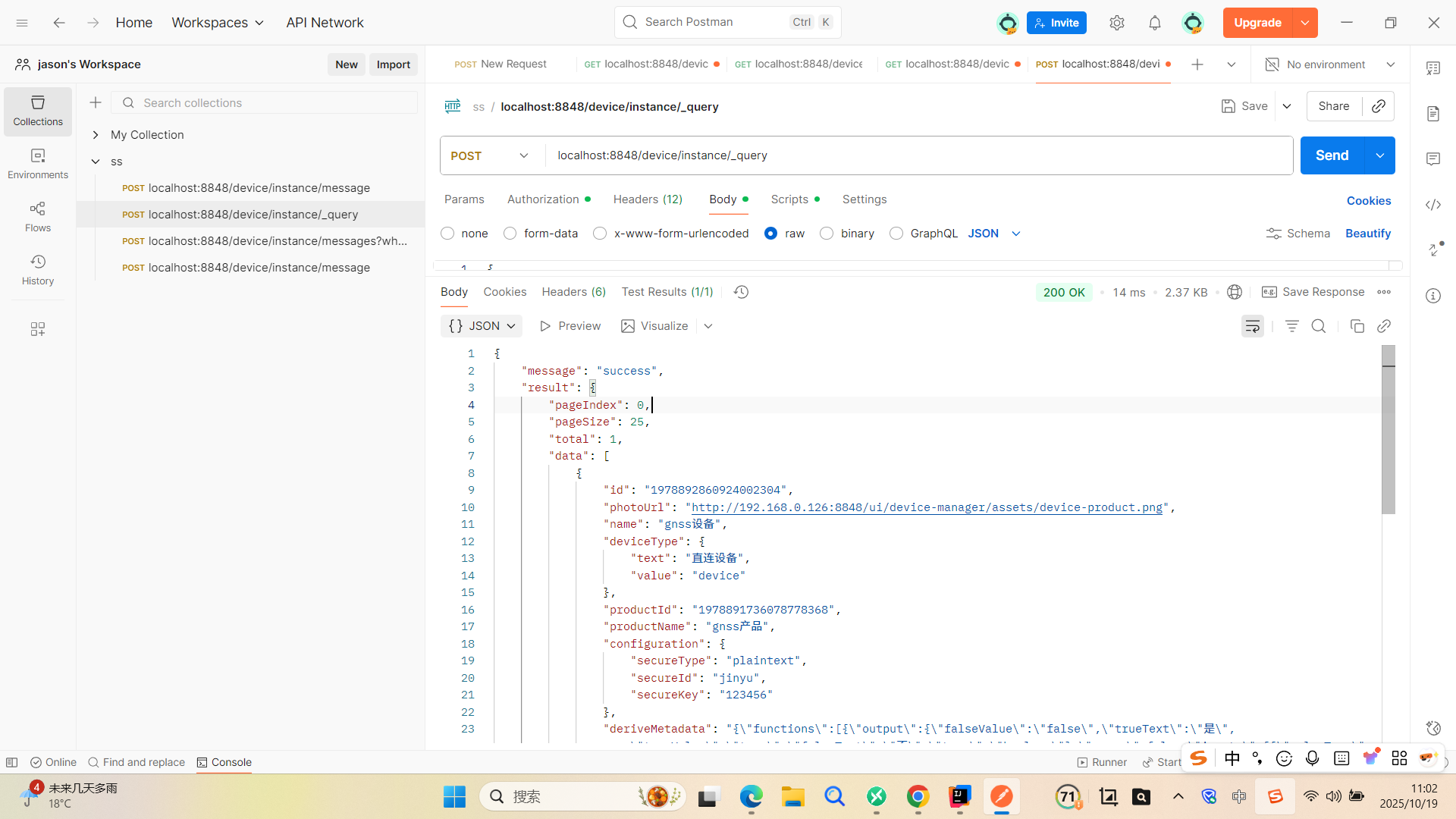The width and height of the screenshot is (1456, 819).
Task: Open the notifications bell
Action: [1154, 23]
